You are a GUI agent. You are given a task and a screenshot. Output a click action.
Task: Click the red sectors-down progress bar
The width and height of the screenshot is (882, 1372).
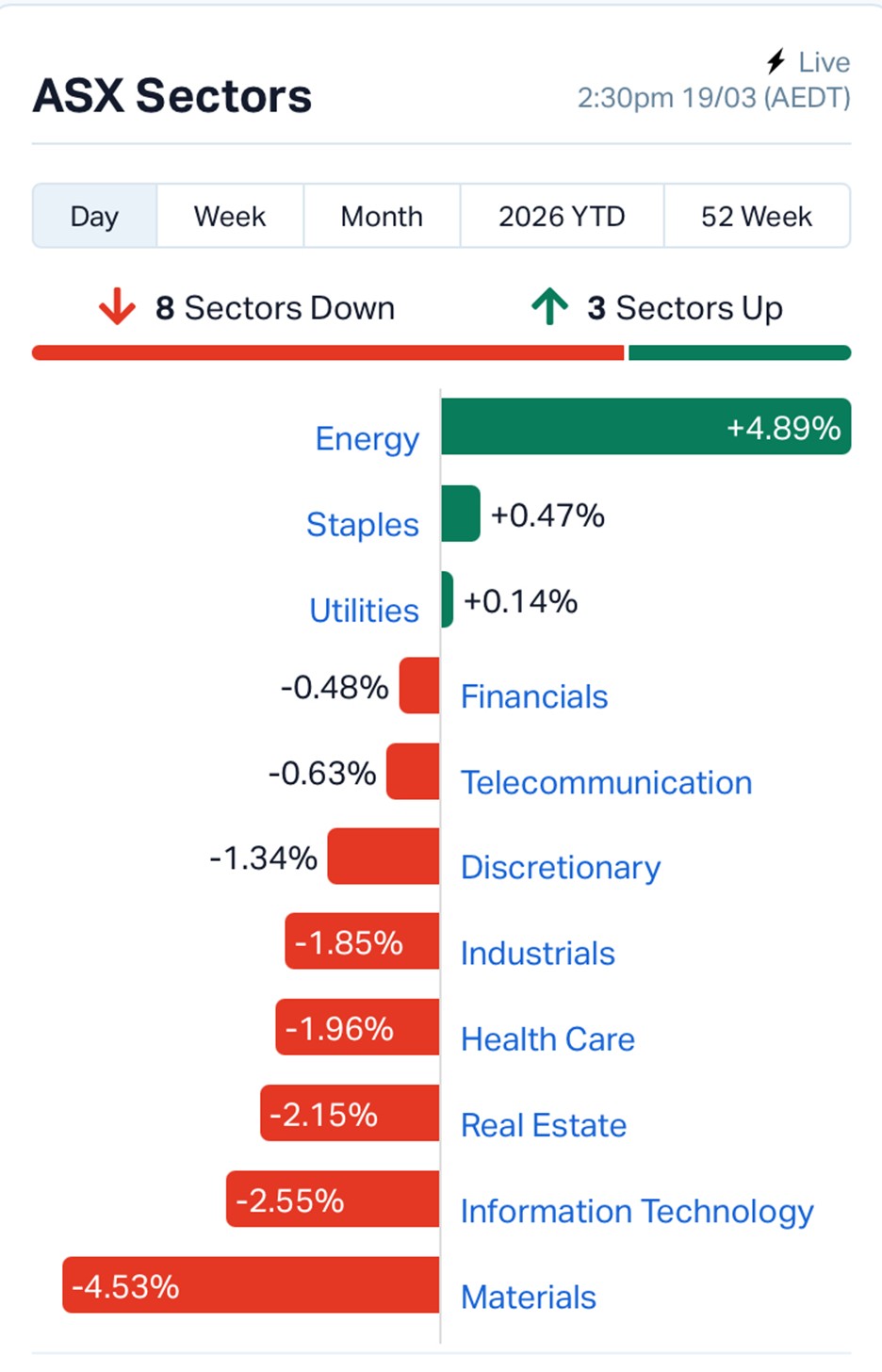pos(327,353)
